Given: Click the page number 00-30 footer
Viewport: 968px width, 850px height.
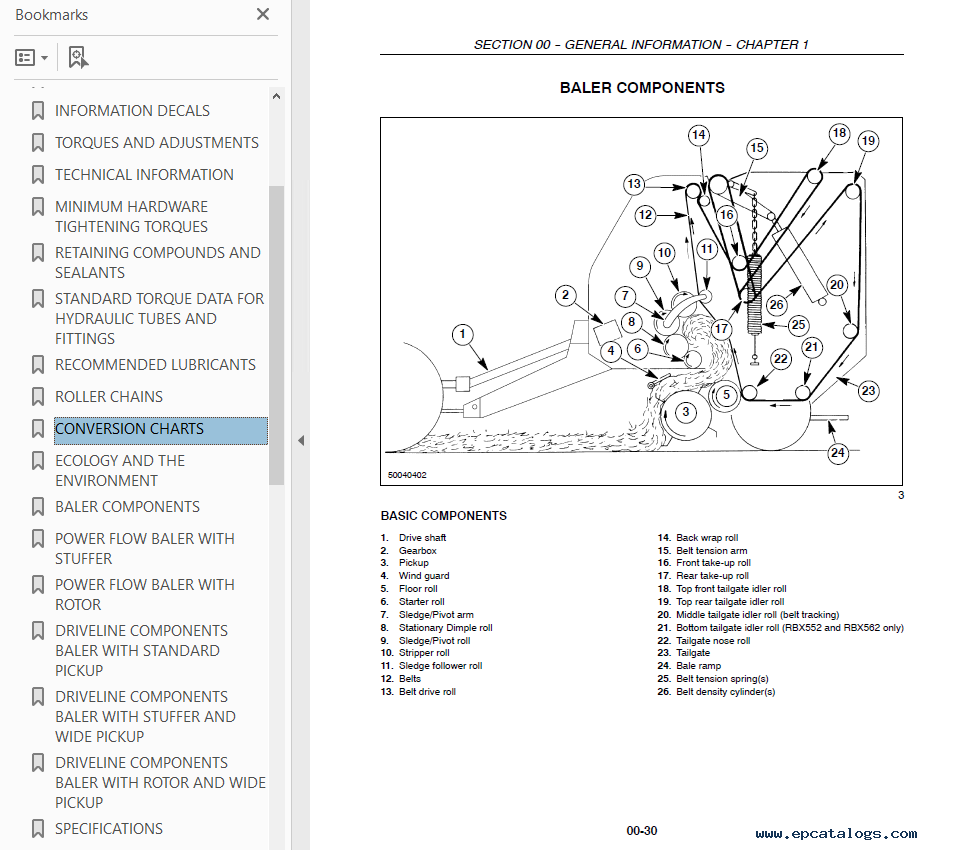Looking at the screenshot, I should pyautogui.click(x=642, y=831).
